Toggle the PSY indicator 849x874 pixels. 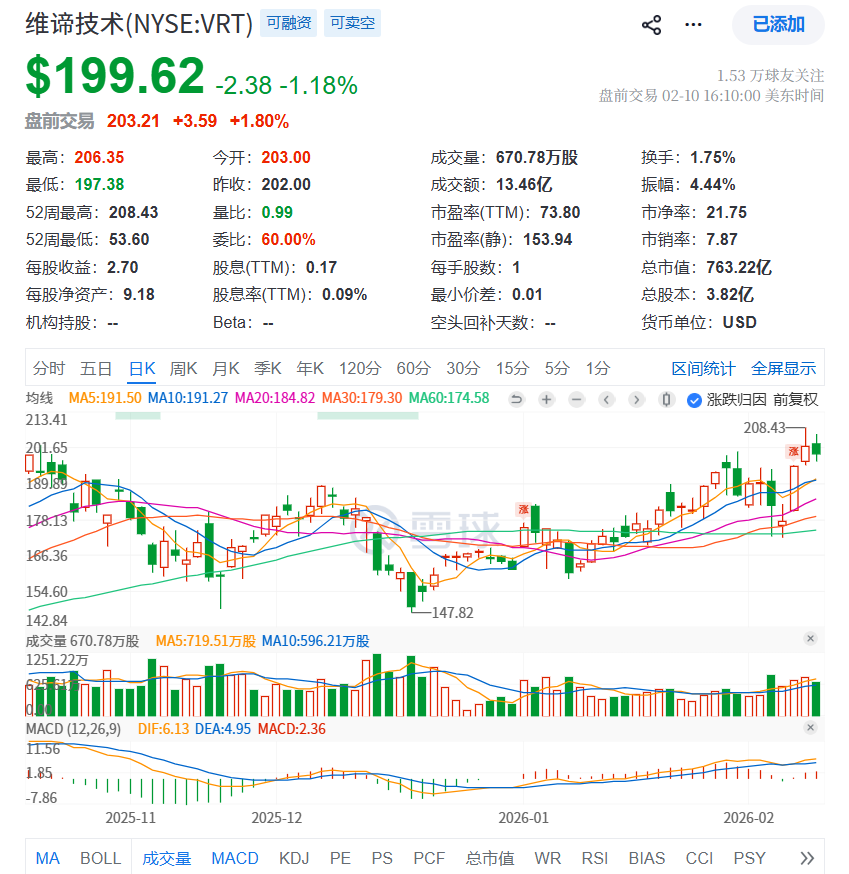pos(749,858)
